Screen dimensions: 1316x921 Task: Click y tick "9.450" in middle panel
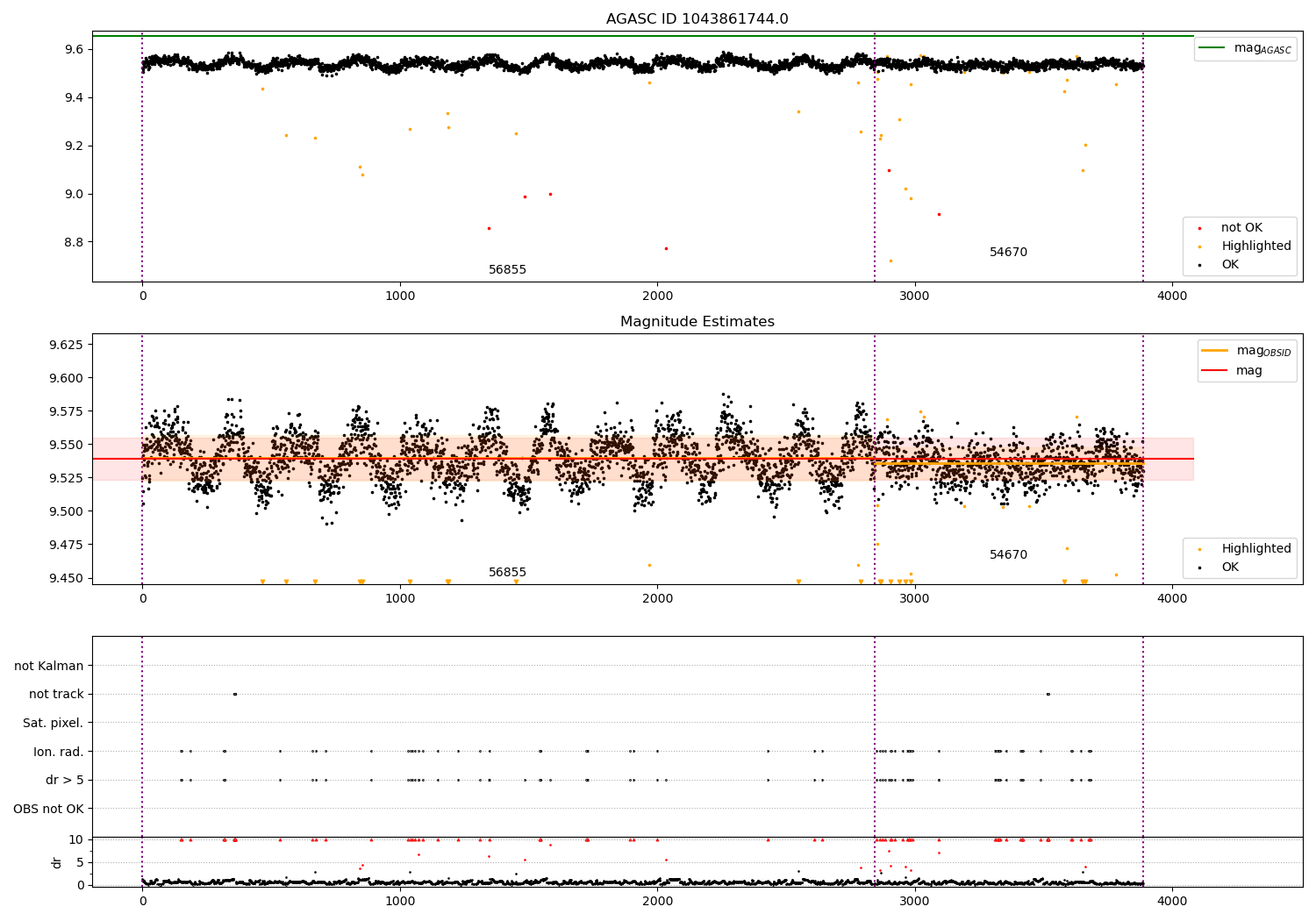coord(66,578)
